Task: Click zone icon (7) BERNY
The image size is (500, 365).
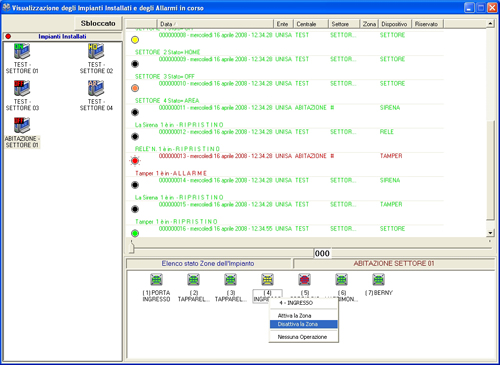Action: pyautogui.click(x=378, y=279)
